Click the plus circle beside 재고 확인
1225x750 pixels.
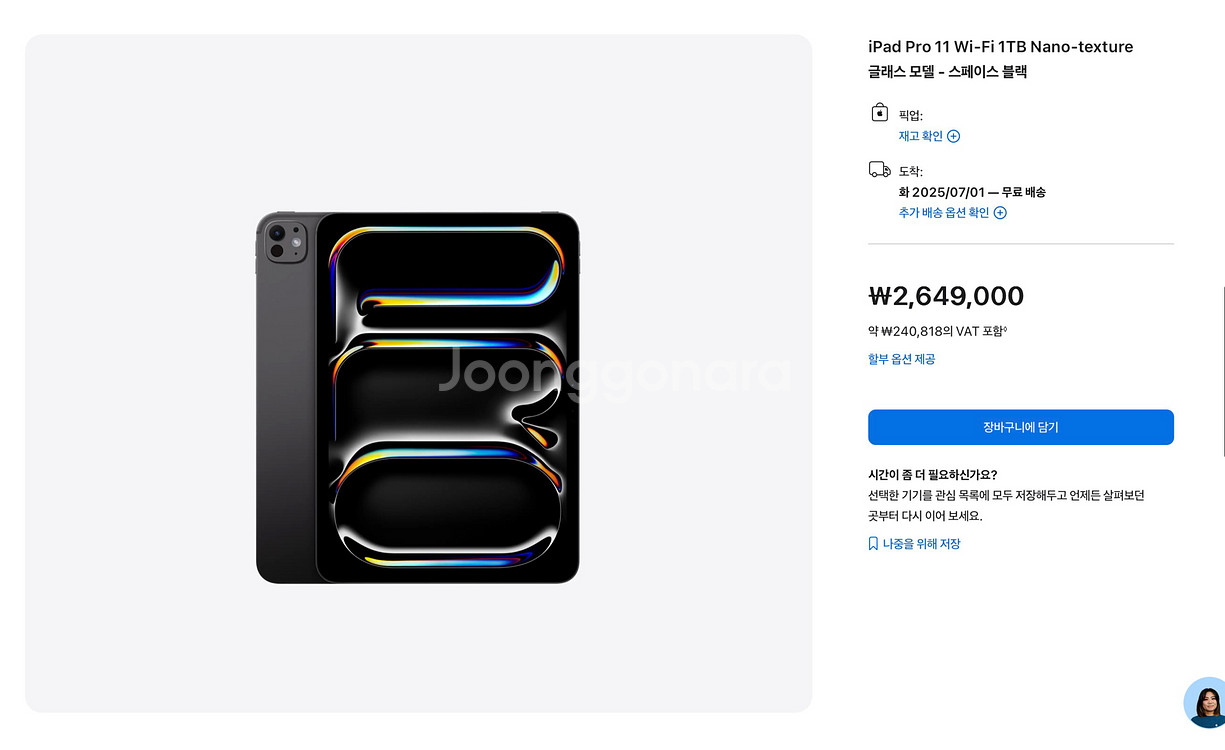point(954,136)
